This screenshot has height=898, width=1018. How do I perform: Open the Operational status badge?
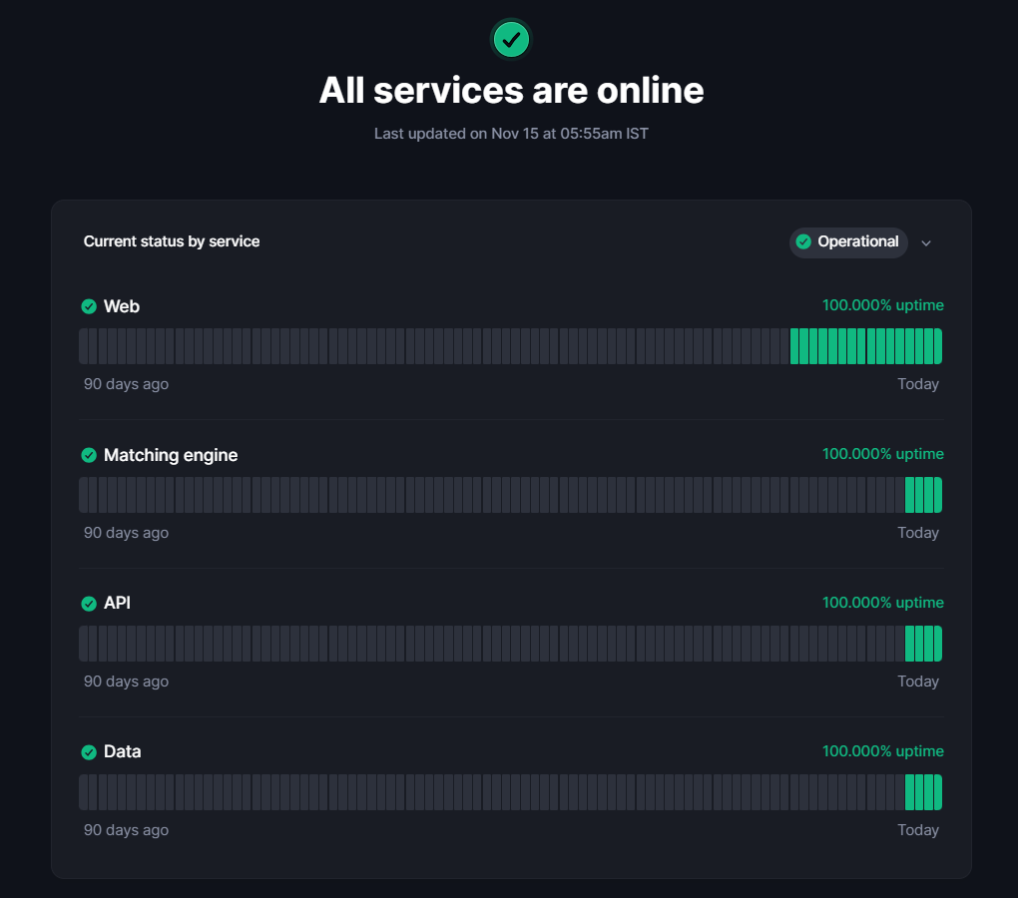click(848, 242)
